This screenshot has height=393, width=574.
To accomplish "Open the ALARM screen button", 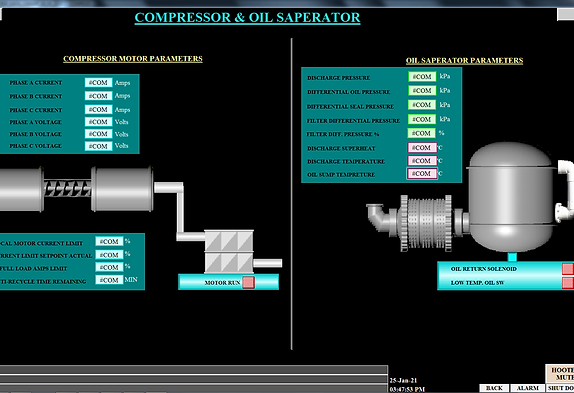I will pos(527,388).
